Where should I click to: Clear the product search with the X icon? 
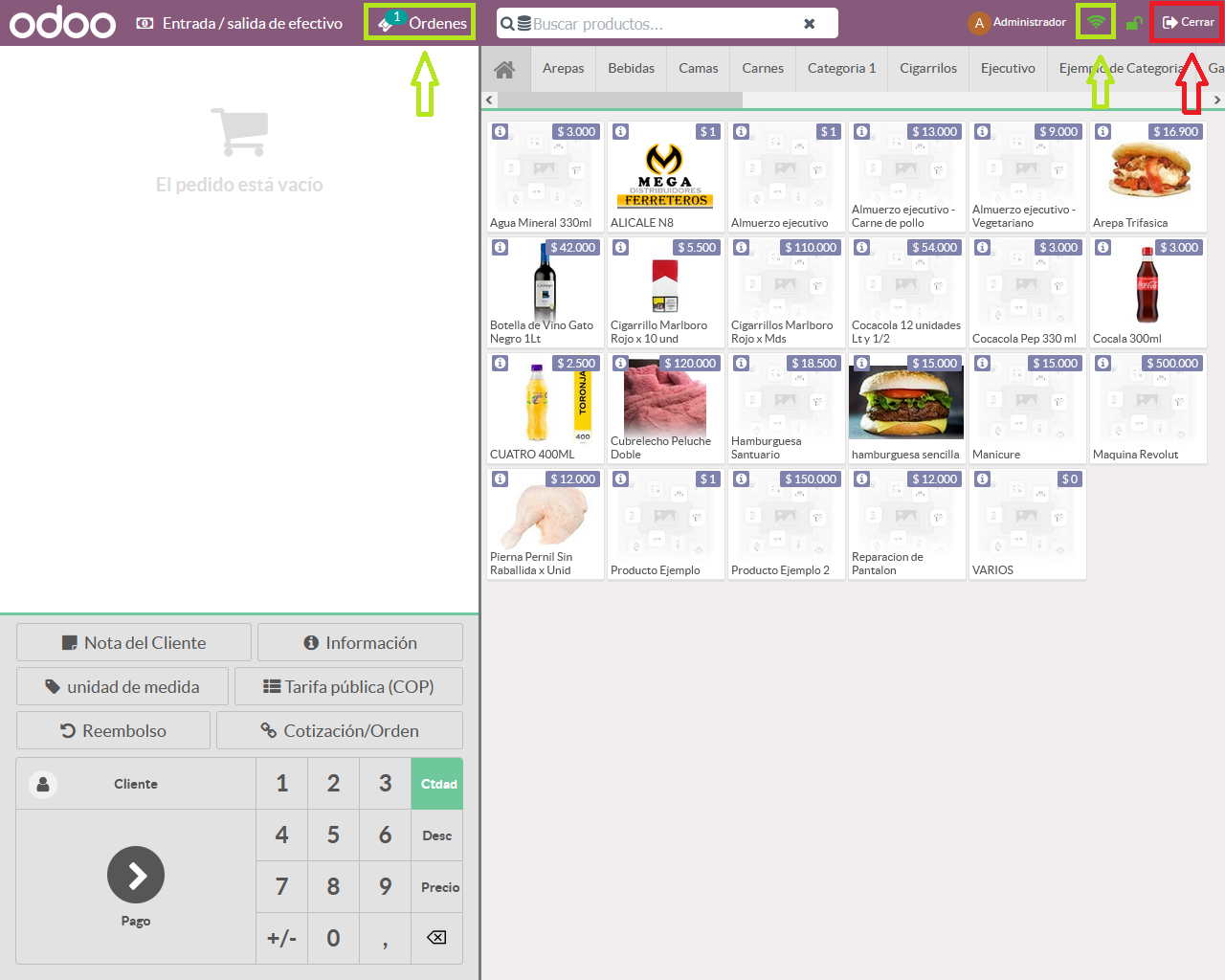810,24
